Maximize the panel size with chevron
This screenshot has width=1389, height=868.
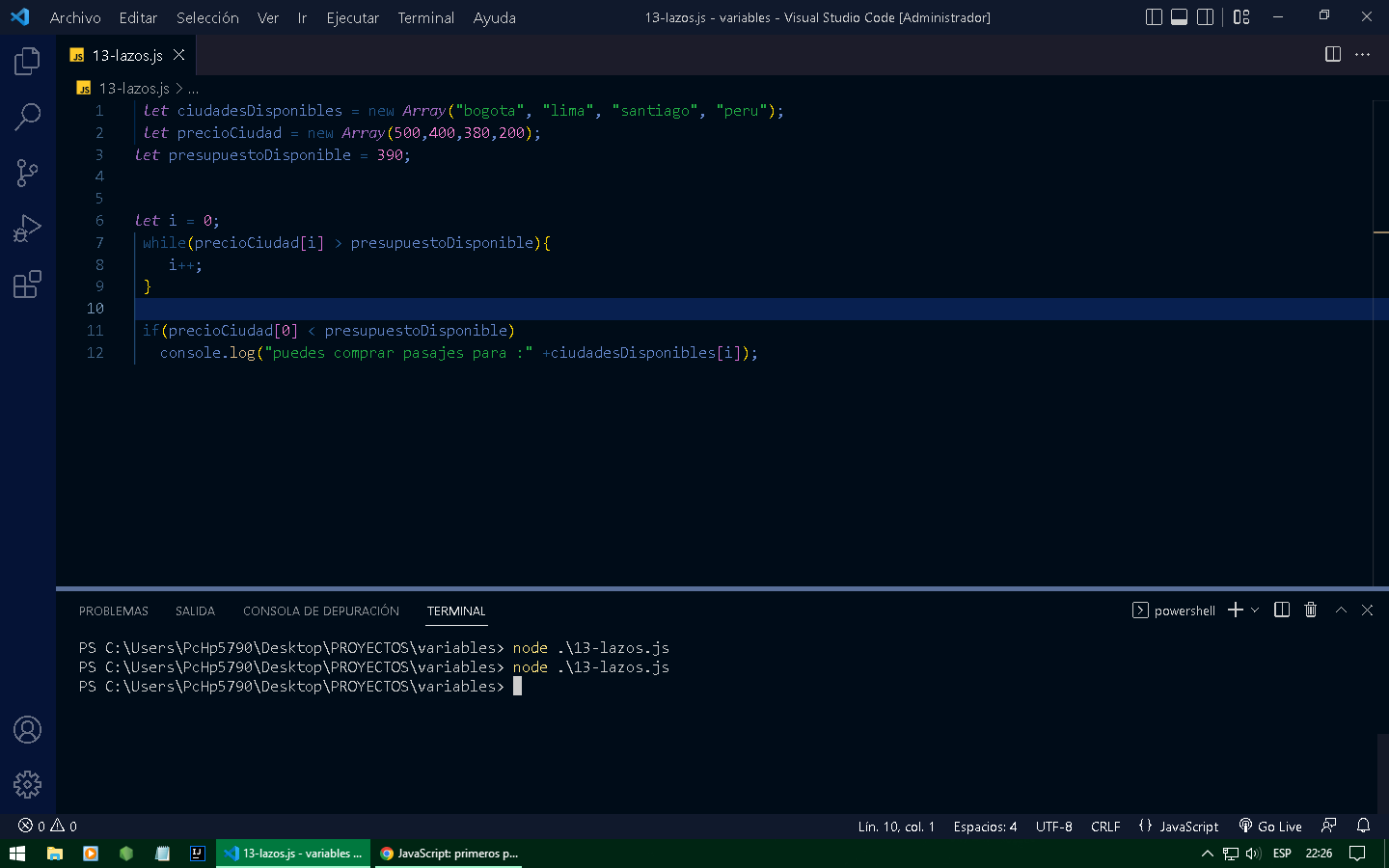1341,610
